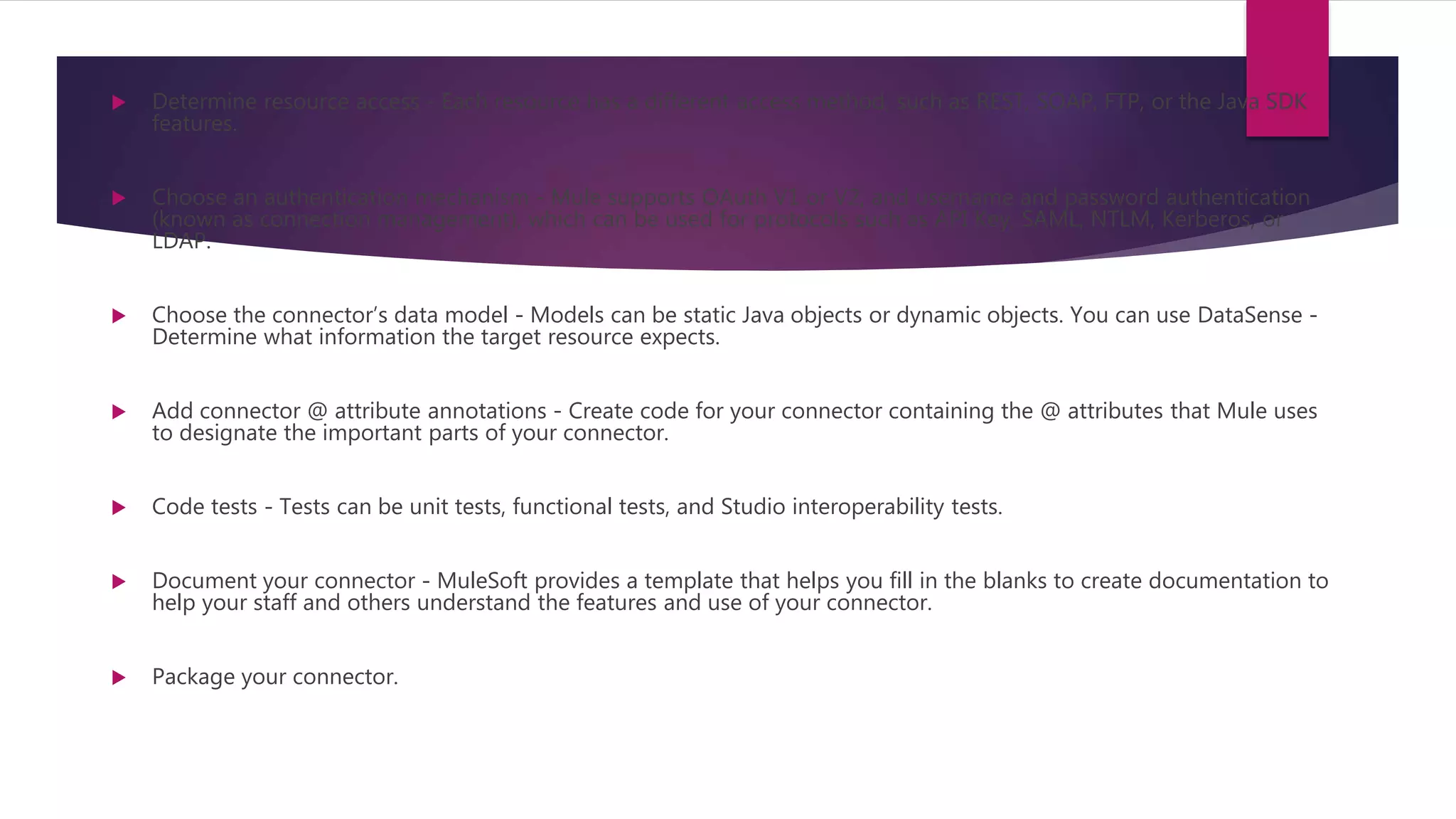Click the 'MuleSoft provides a template' text
This screenshot has height=819, width=1456.
point(586,581)
